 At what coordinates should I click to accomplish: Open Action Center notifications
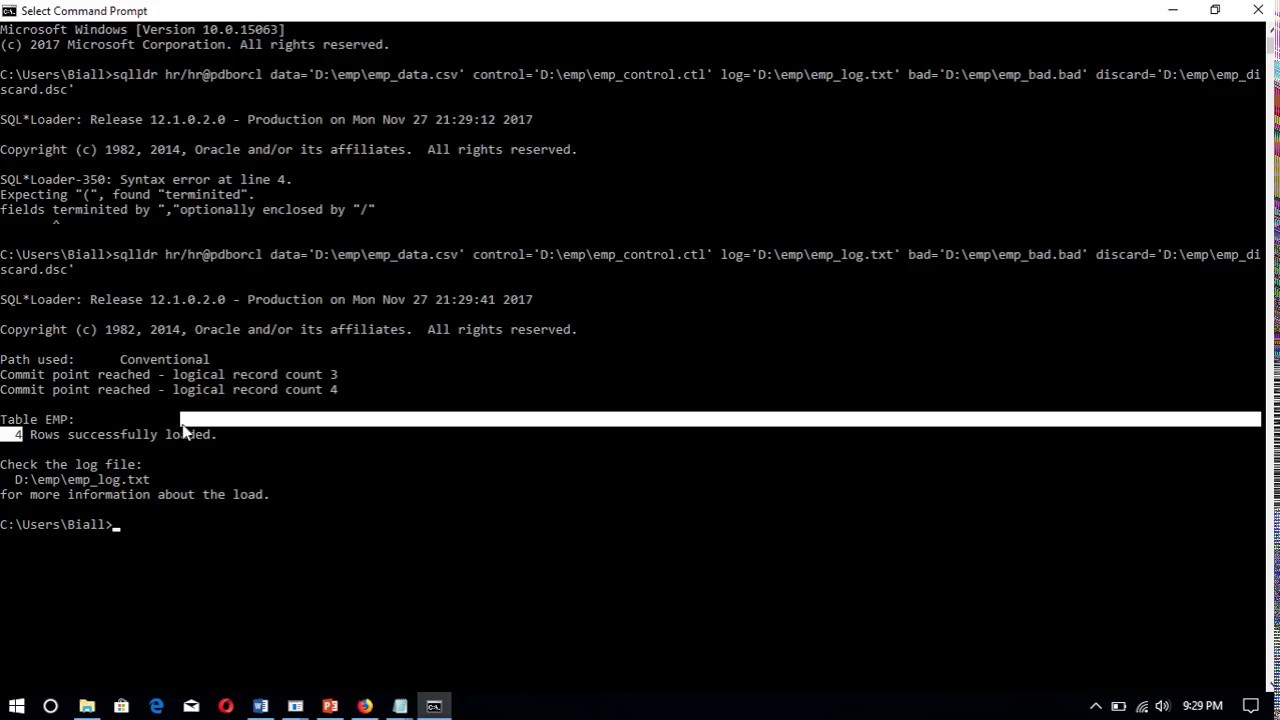[1250, 706]
